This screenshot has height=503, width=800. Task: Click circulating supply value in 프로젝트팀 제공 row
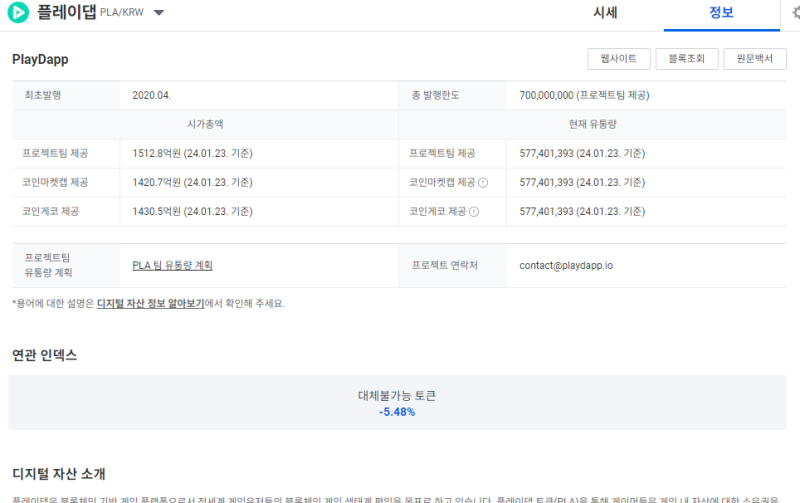(582, 154)
